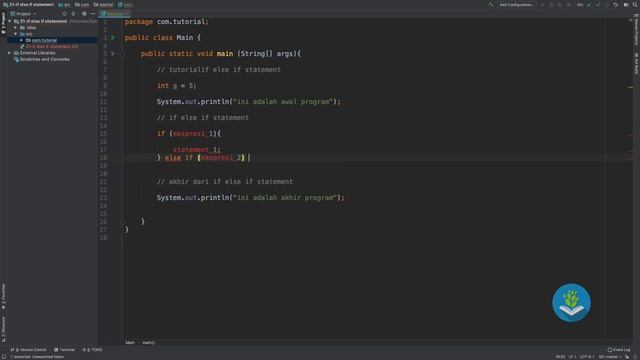Hide the Project panel with minus icon
Viewport: 640px width, 360px height.
pos(93,13)
